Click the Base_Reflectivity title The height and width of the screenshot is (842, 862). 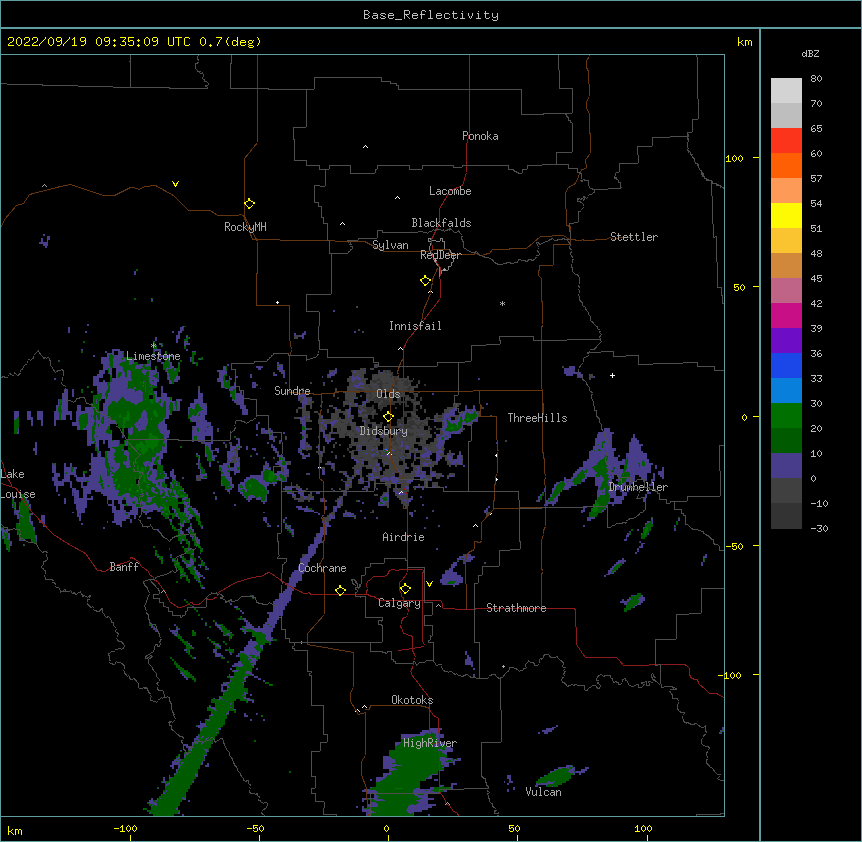pyautogui.click(x=431, y=15)
